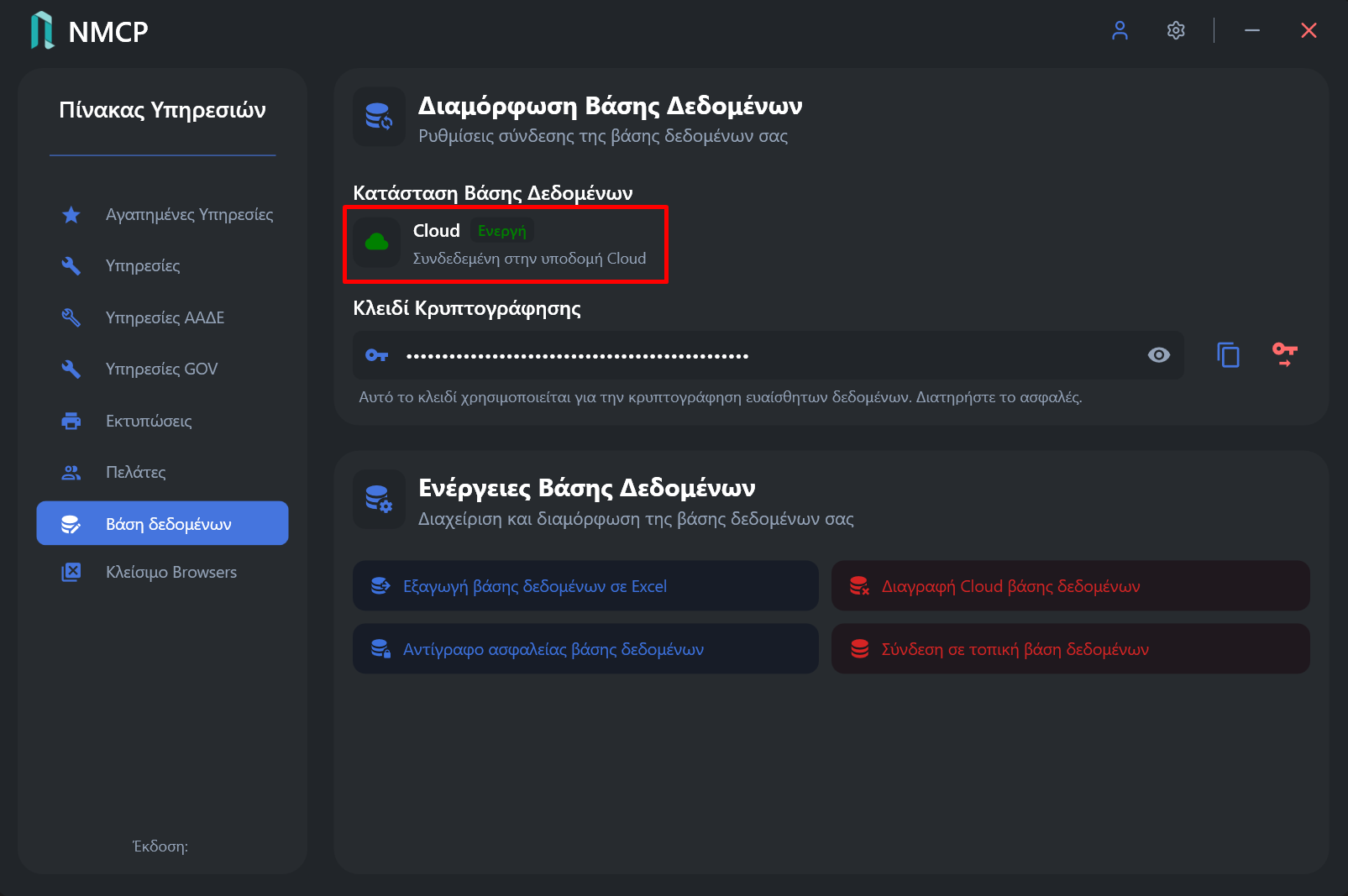The height and width of the screenshot is (896, 1348).
Task: Open settings gear icon
Action: 1176,31
